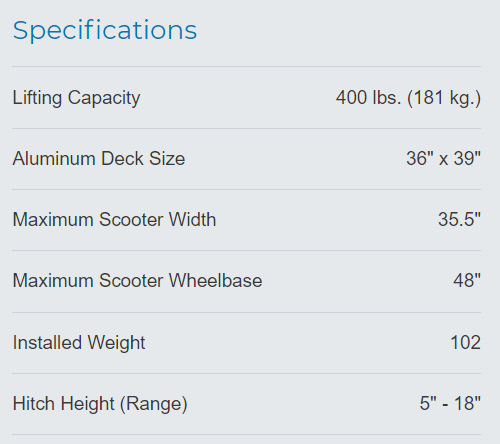The image size is (500, 444).
Task: Click the (181 kg.) metric value
Action: click(444, 99)
